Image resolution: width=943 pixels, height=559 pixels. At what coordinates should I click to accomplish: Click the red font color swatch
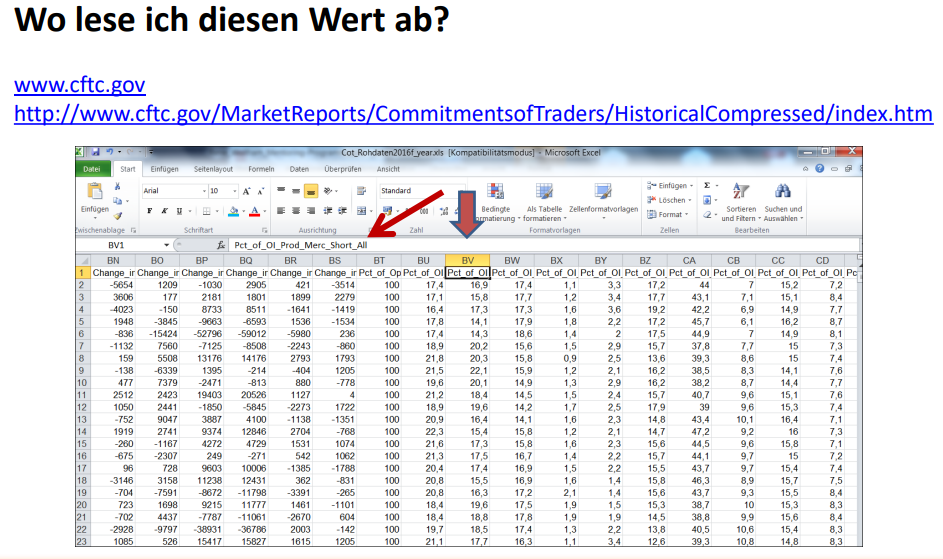(254, 211)
